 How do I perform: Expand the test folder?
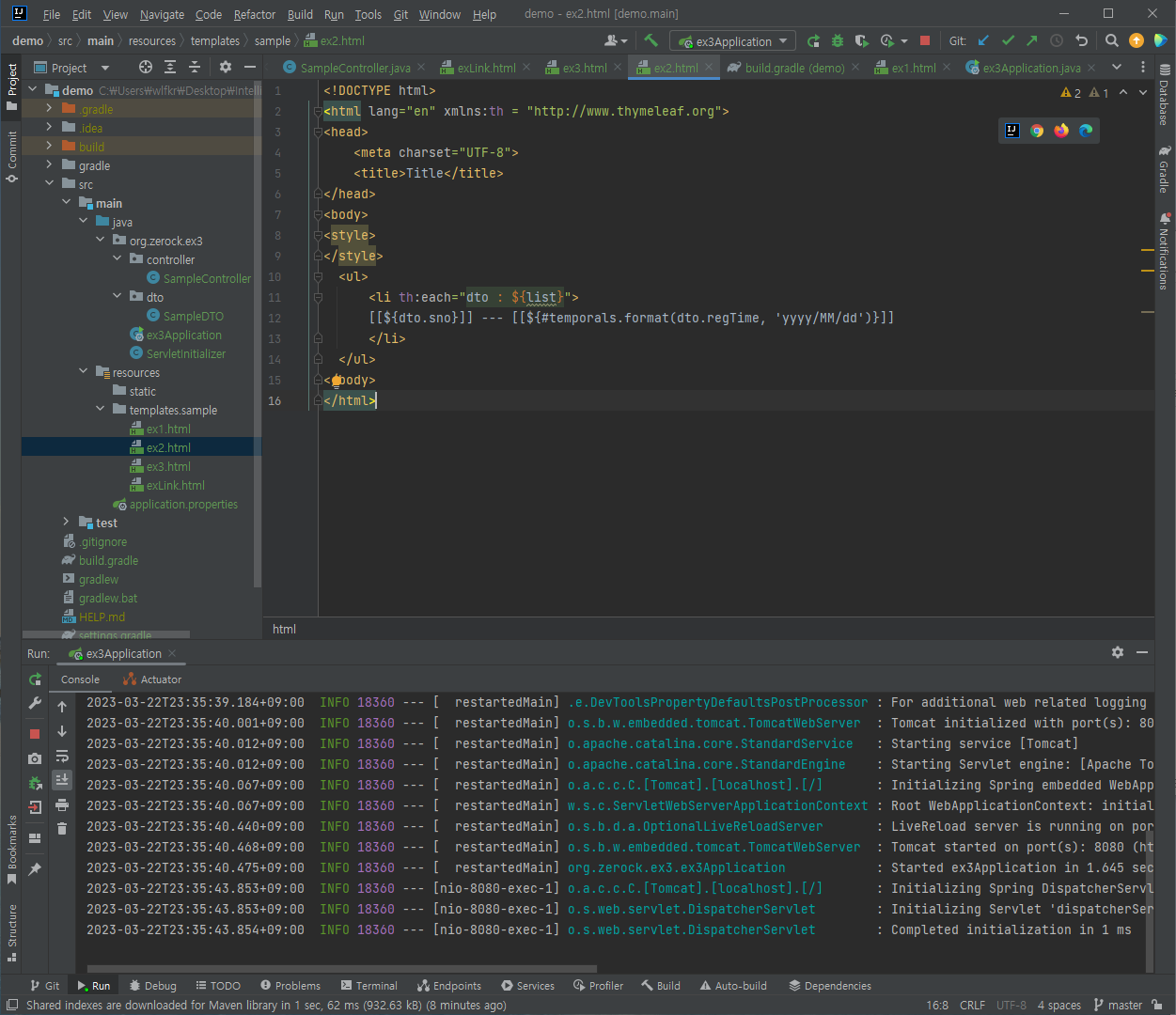click(66, 523)
